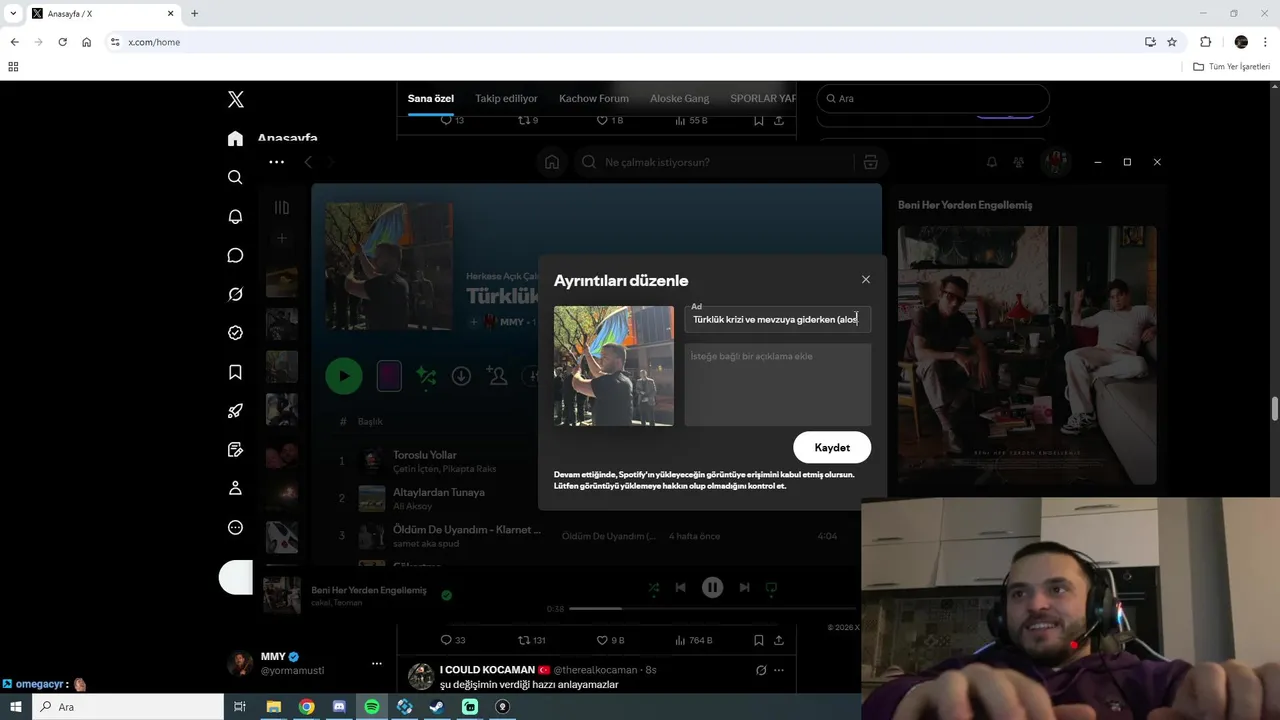
Task: Change playlist cover image in dialog
Action: [x=614, y=366]
